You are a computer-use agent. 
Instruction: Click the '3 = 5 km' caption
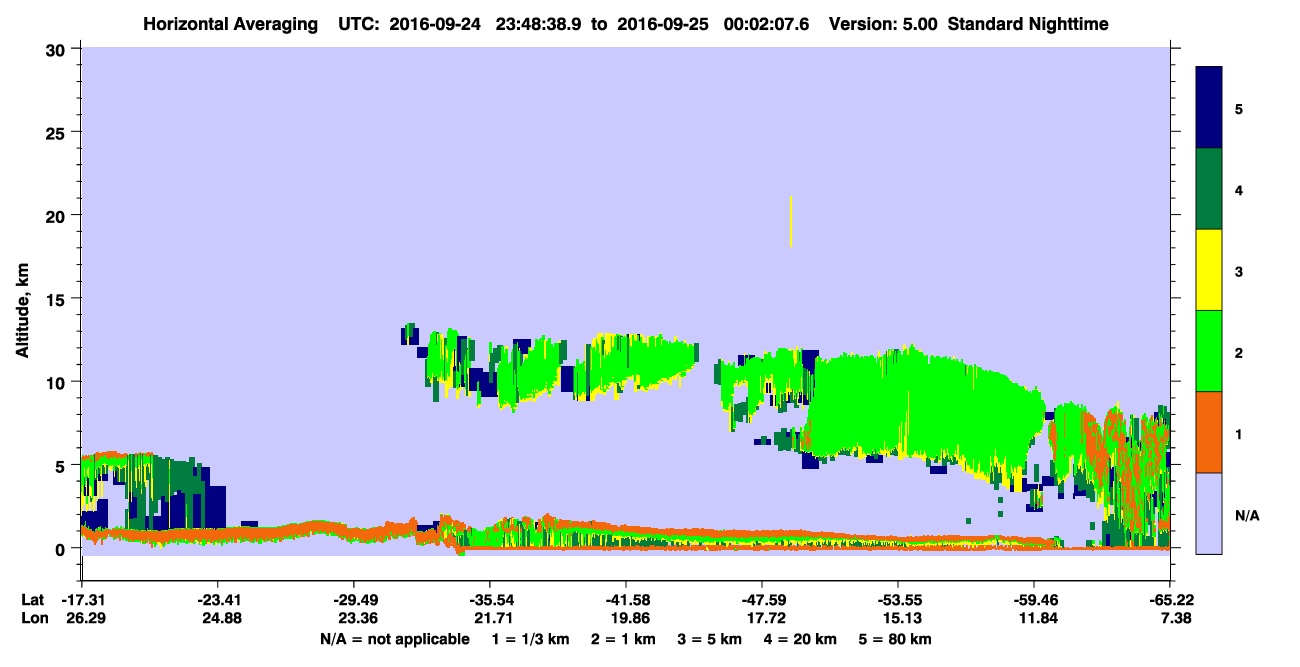[x=710, y=639]
